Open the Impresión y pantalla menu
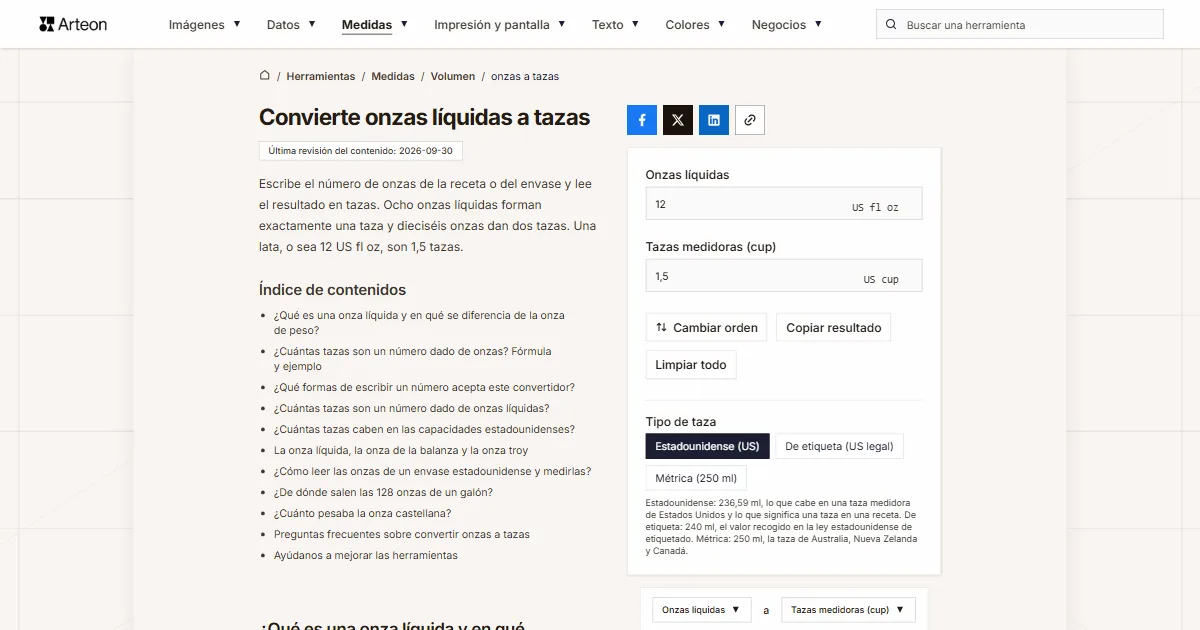The height and width of the screenshot is (630, 1200). pos(500,24)
